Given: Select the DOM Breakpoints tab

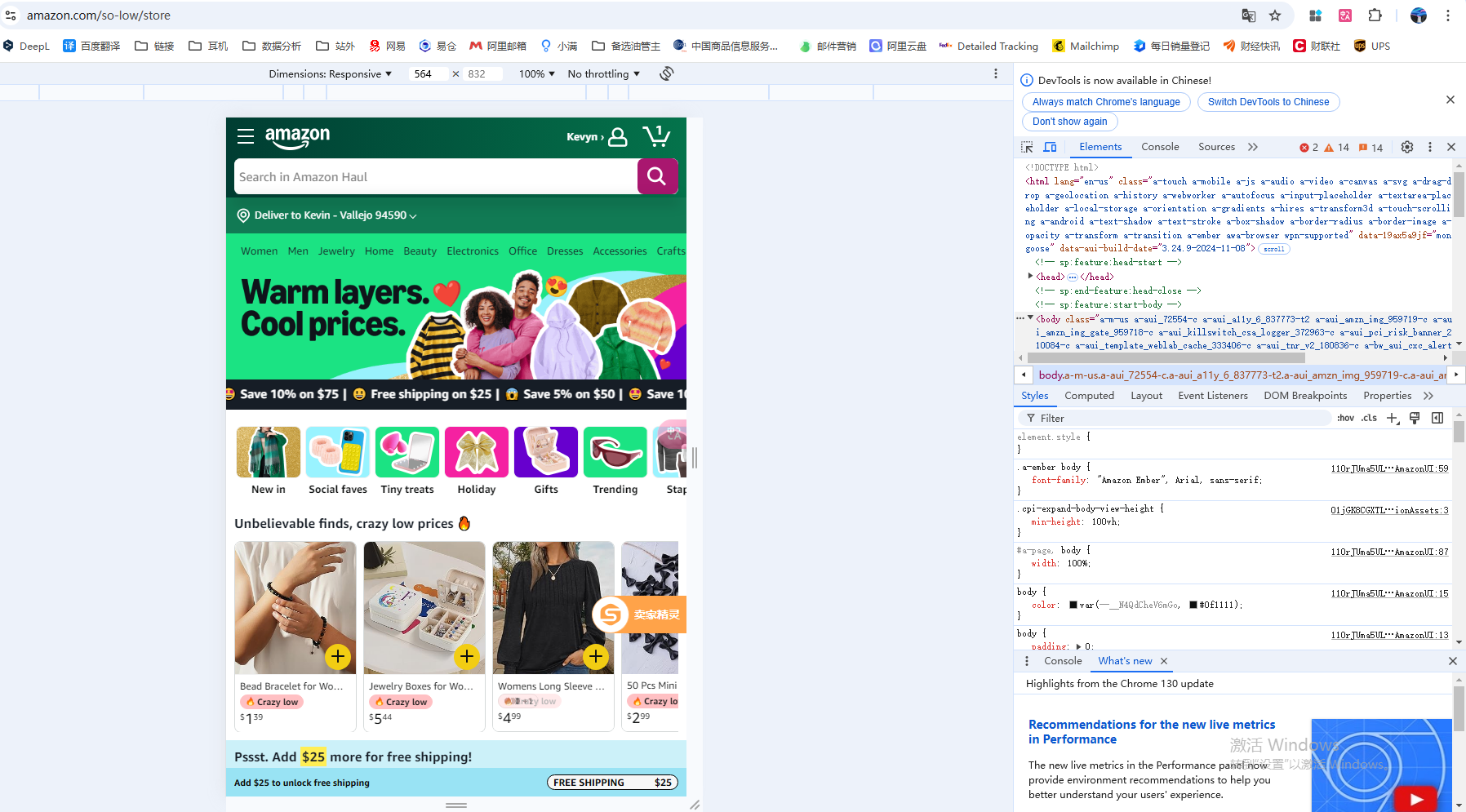Looking at the screenshot, I should [1305, 396].
